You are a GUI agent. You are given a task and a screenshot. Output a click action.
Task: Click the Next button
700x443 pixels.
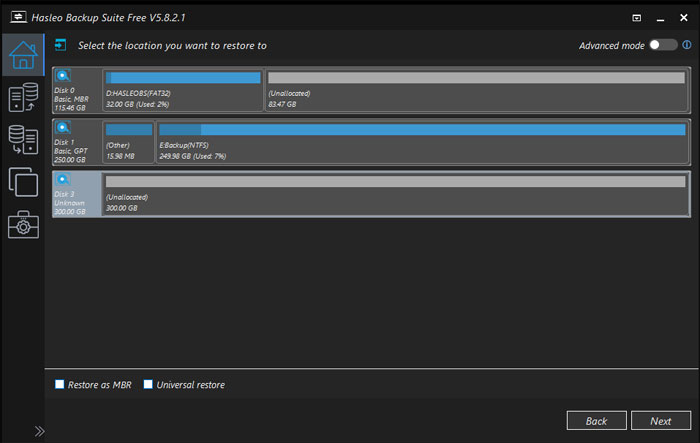[x=661, y=421]
